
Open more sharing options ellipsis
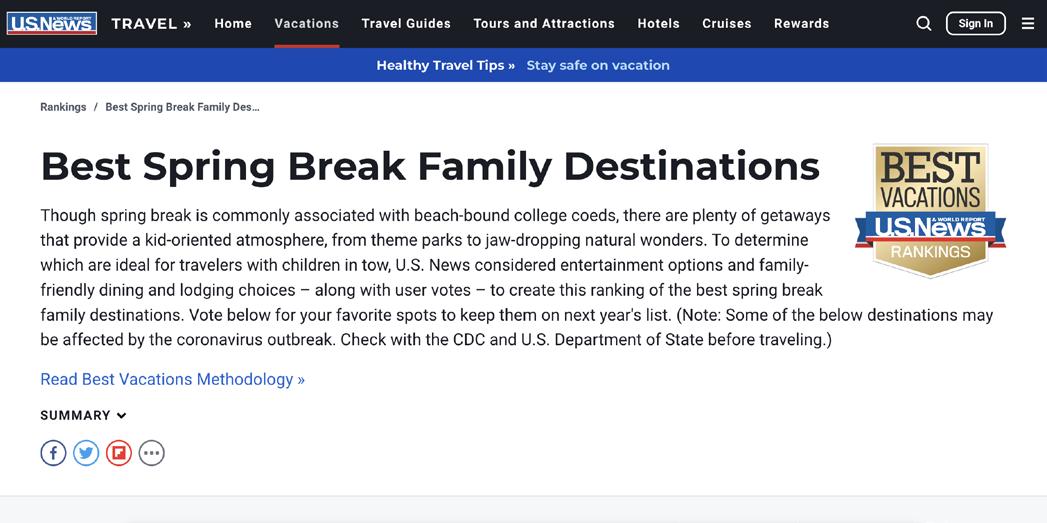pos(151,453)
